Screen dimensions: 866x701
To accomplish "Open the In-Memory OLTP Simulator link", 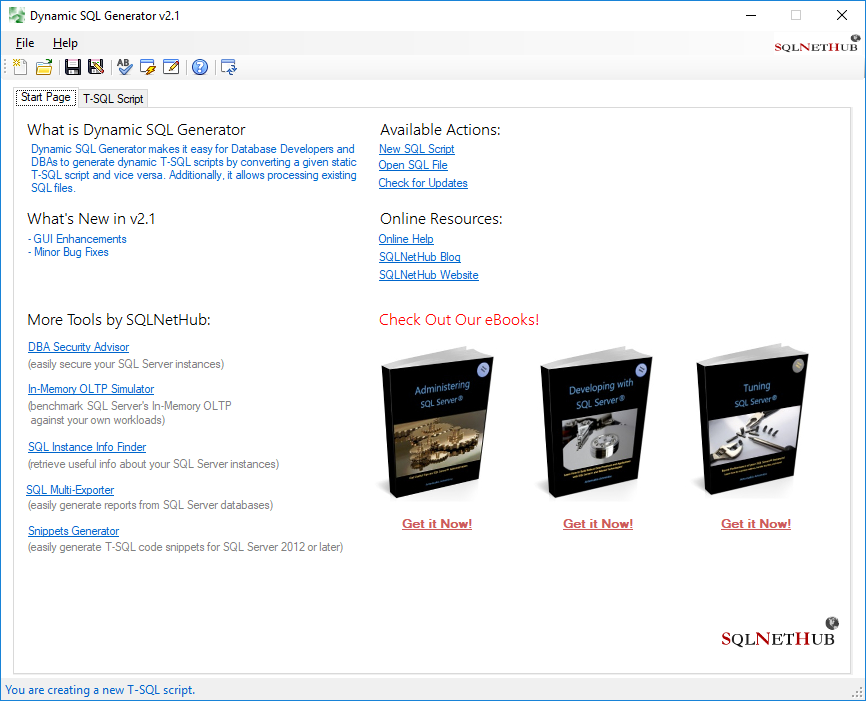I will click(x=91, y=389).
